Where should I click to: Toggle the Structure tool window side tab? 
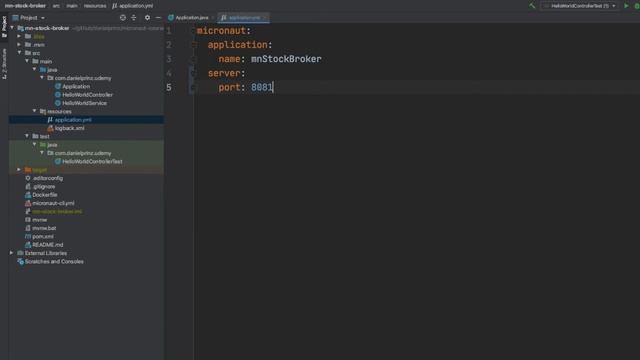tap(4, 64)
